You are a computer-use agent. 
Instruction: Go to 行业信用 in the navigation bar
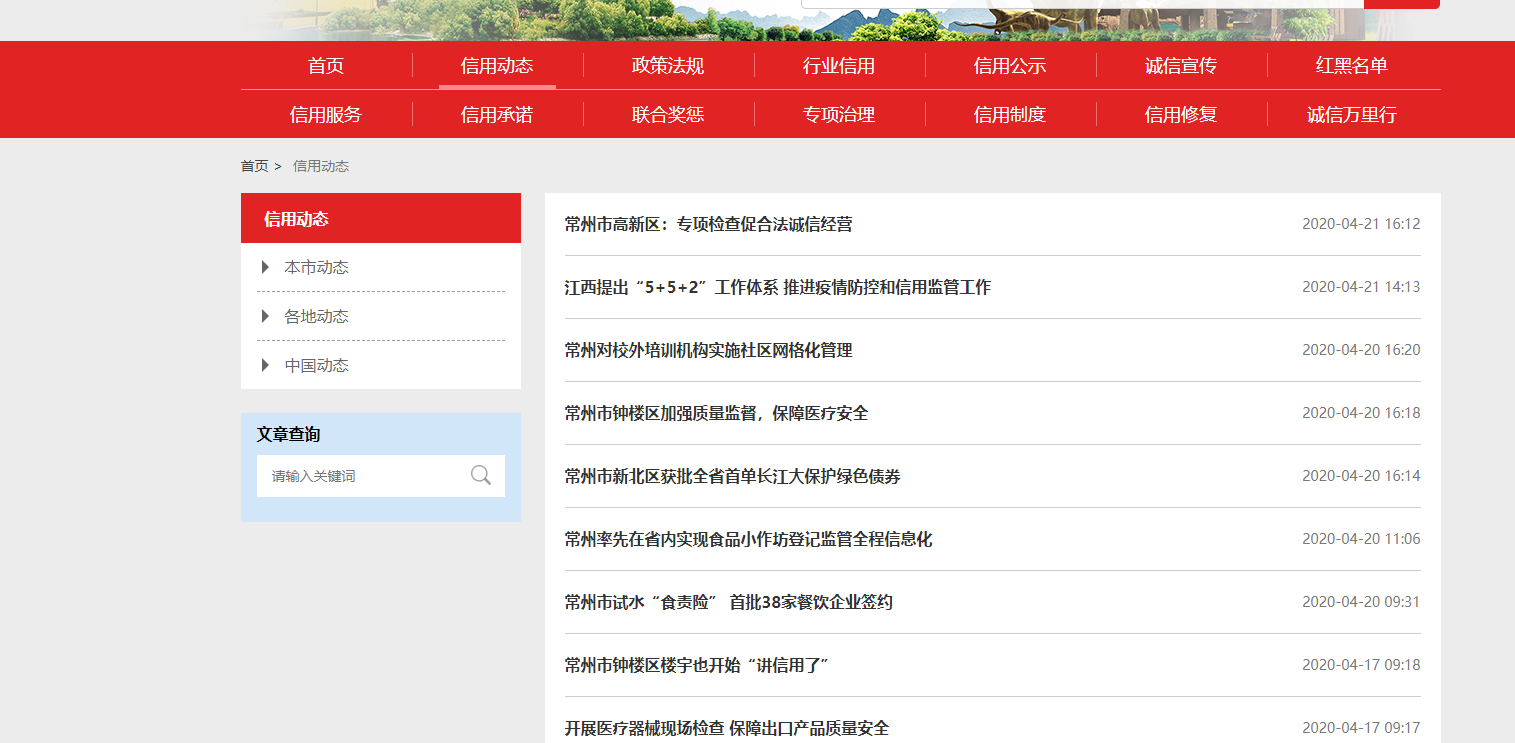[x=839, y=66]
